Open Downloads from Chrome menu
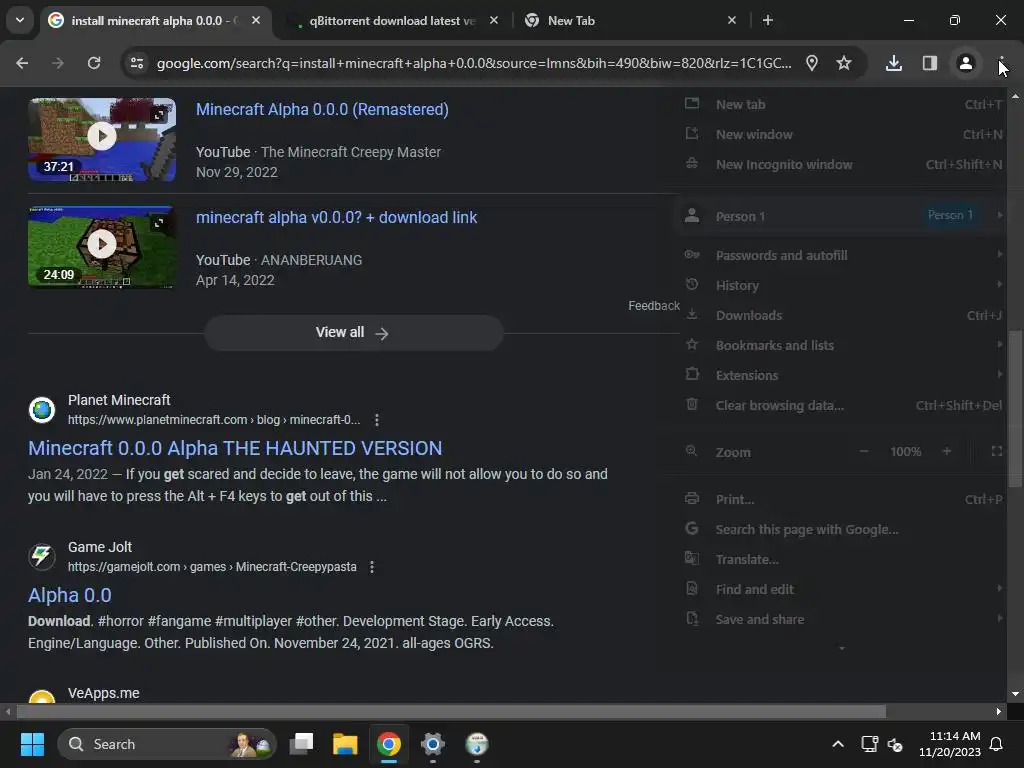This screenshot has width=1024, height=768. click(842, 315)
